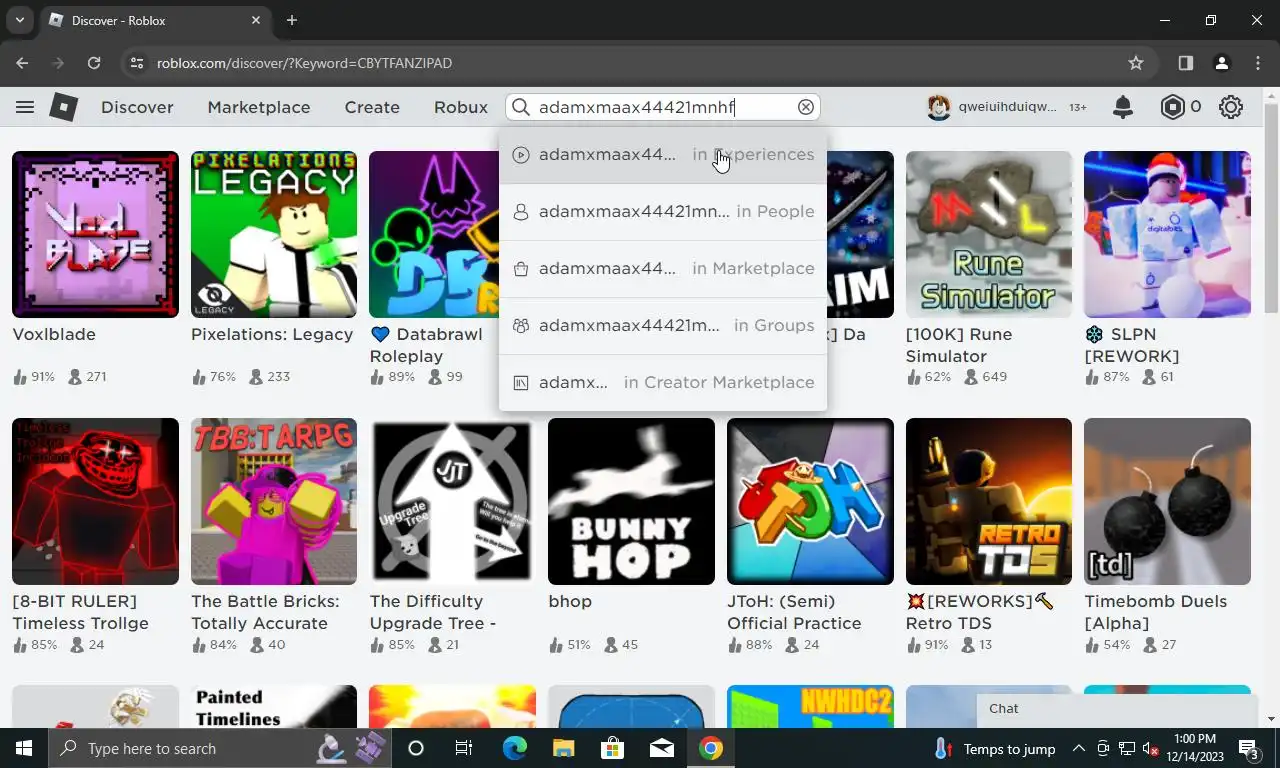Expand the tab search dropdown arrow

pos(19,20)
